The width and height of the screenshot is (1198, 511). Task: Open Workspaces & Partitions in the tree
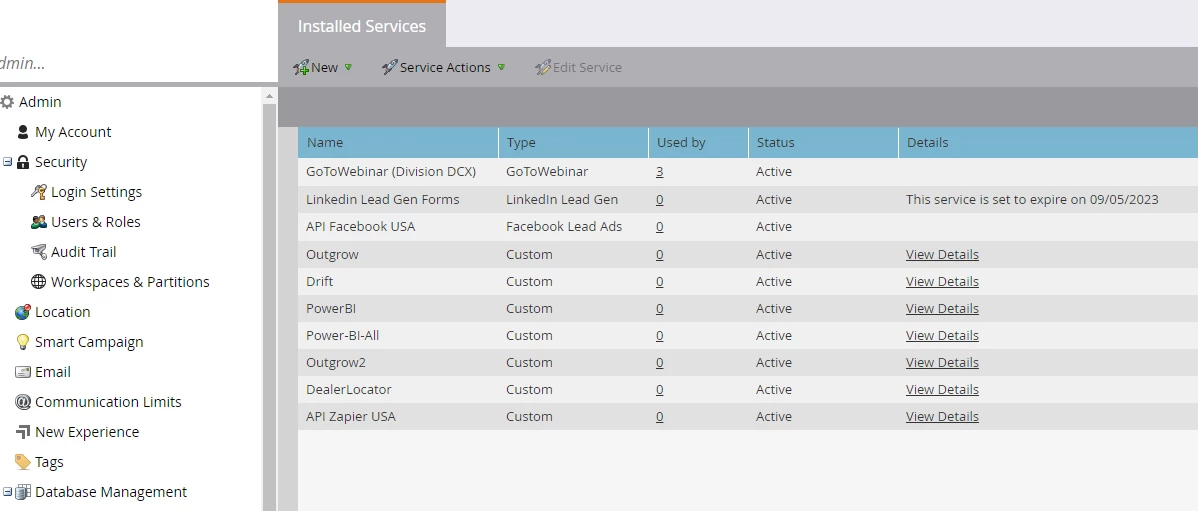(130, 282)
